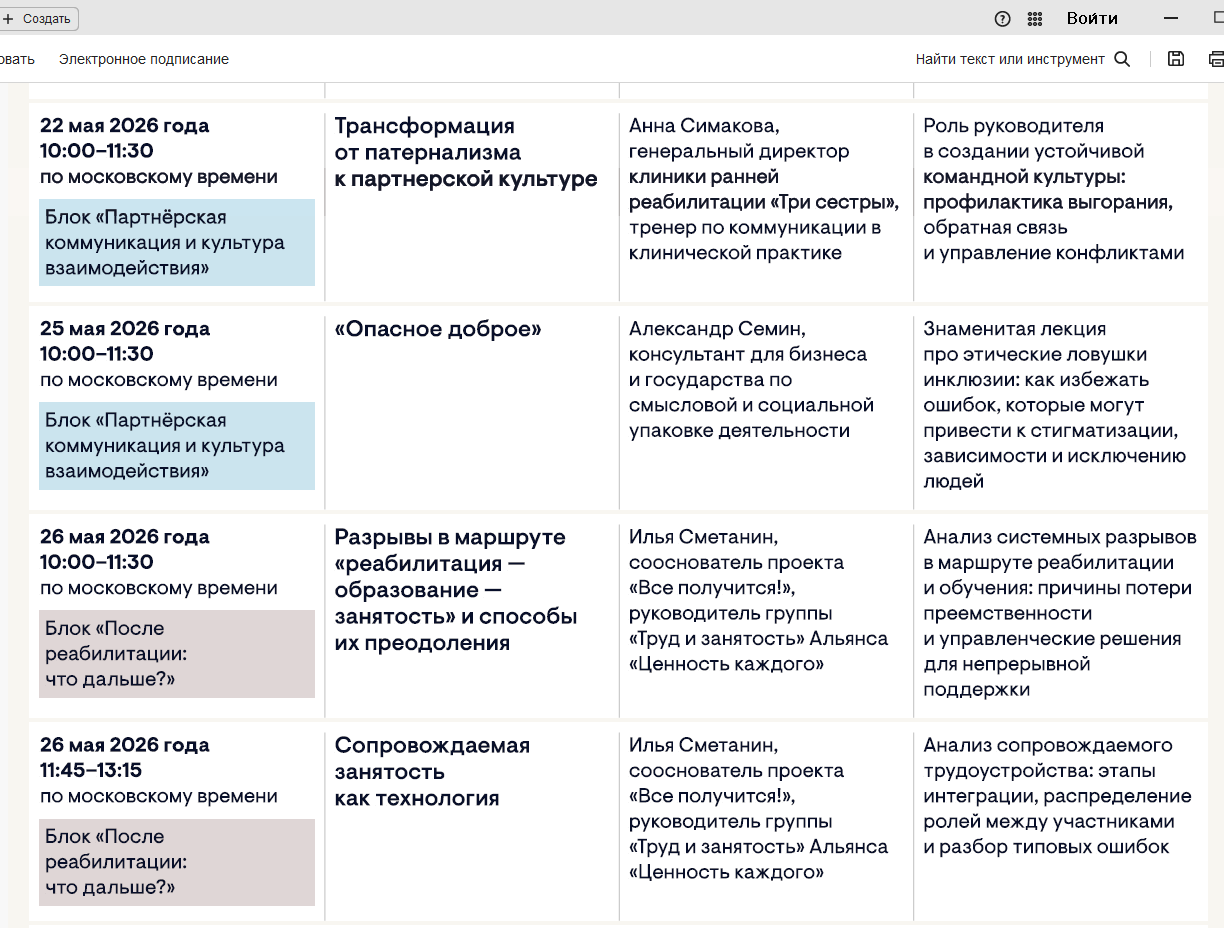Click the blue block label under 22 мая

176,243
